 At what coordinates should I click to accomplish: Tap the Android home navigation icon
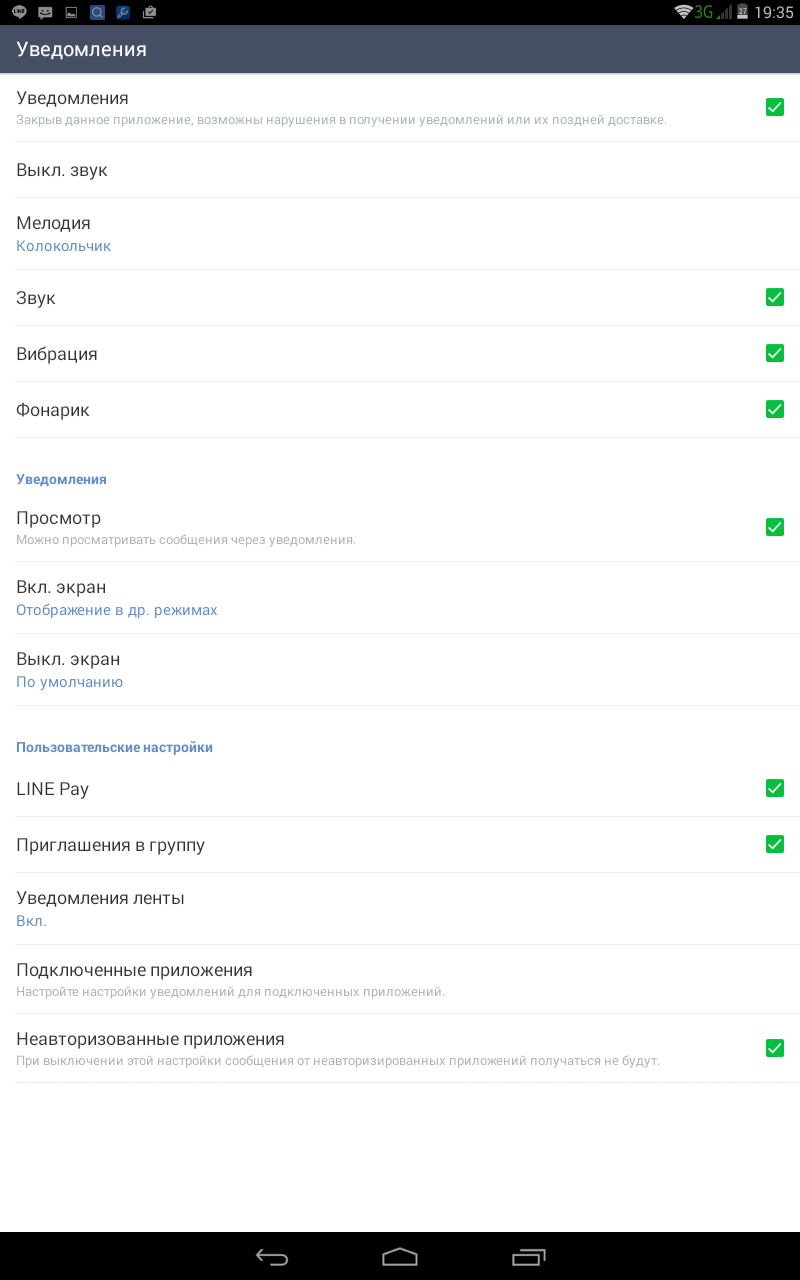click(x=400, y=1257)
